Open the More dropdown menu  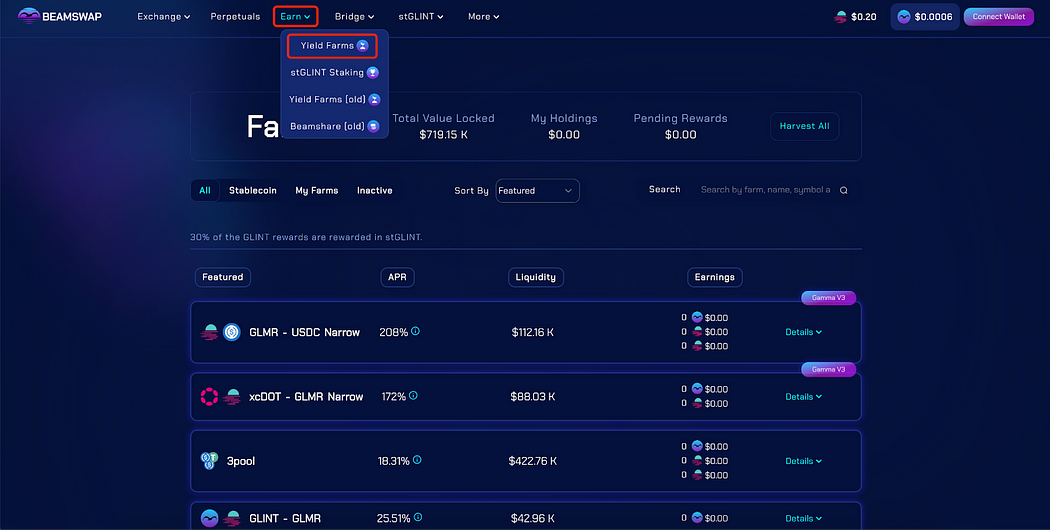coord(483,17)
